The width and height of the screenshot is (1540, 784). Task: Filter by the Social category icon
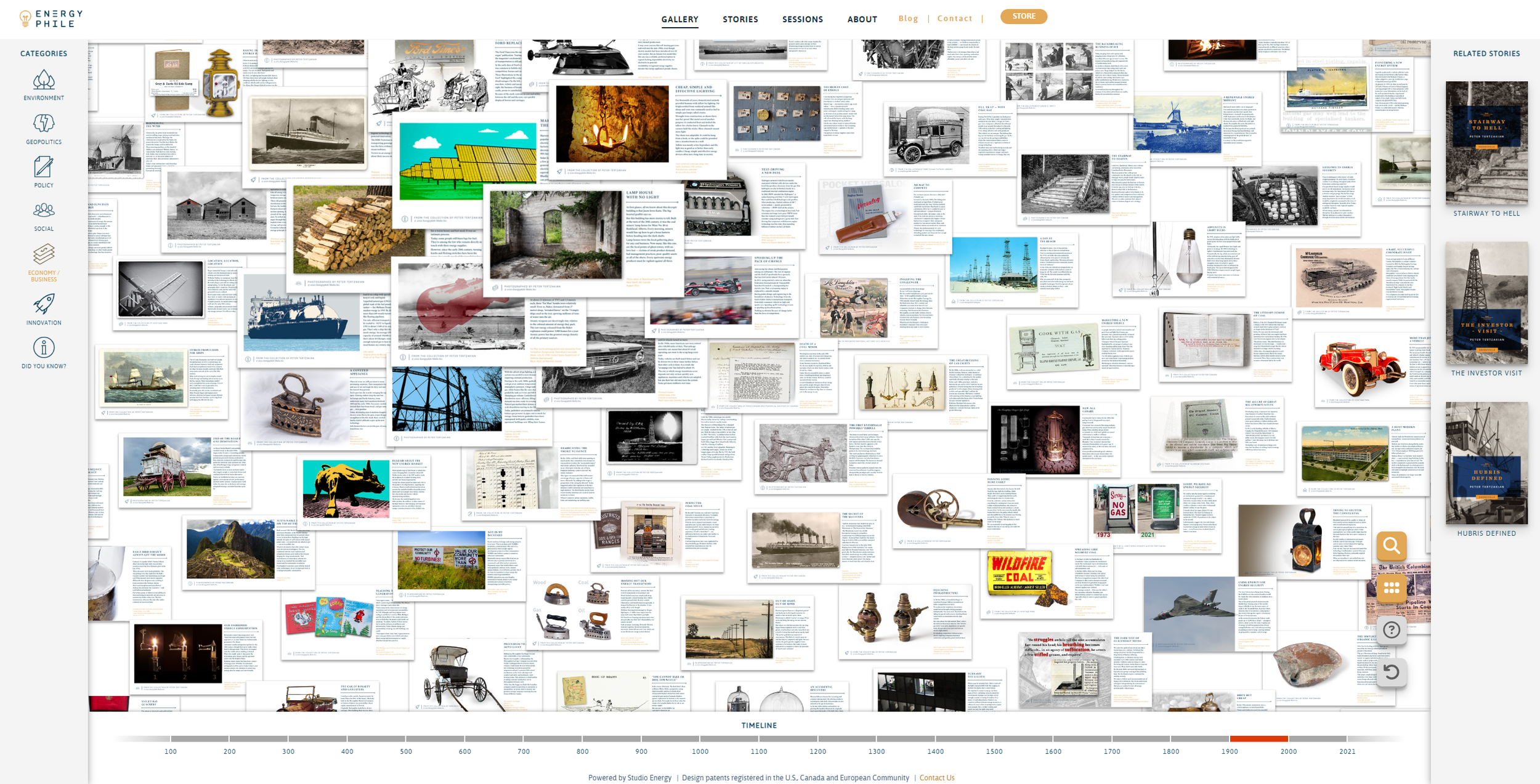point(43,211)
